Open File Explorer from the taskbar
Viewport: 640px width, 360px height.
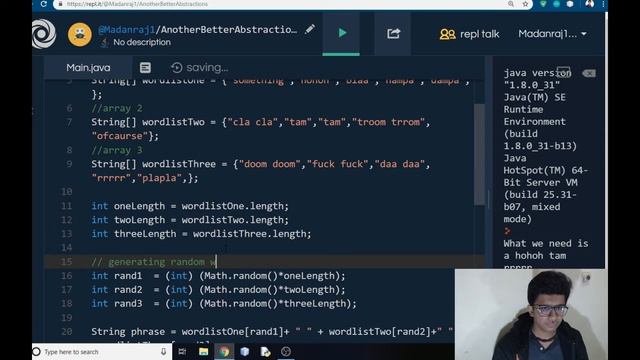pyautogui.click(x=203, y=351)
